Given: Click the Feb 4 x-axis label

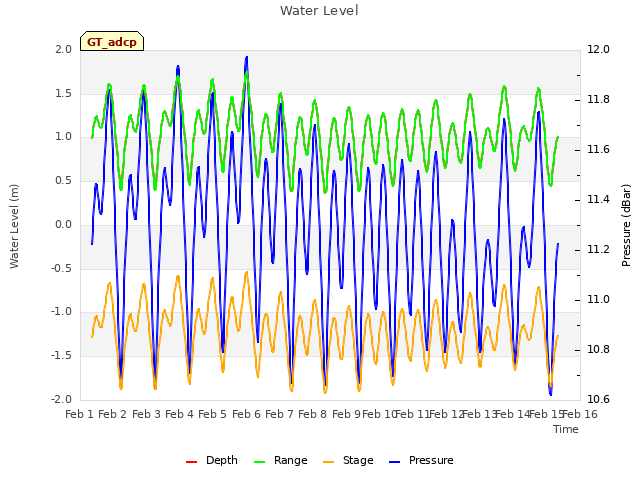Looking at the screenshot, I should pos(179,414).
